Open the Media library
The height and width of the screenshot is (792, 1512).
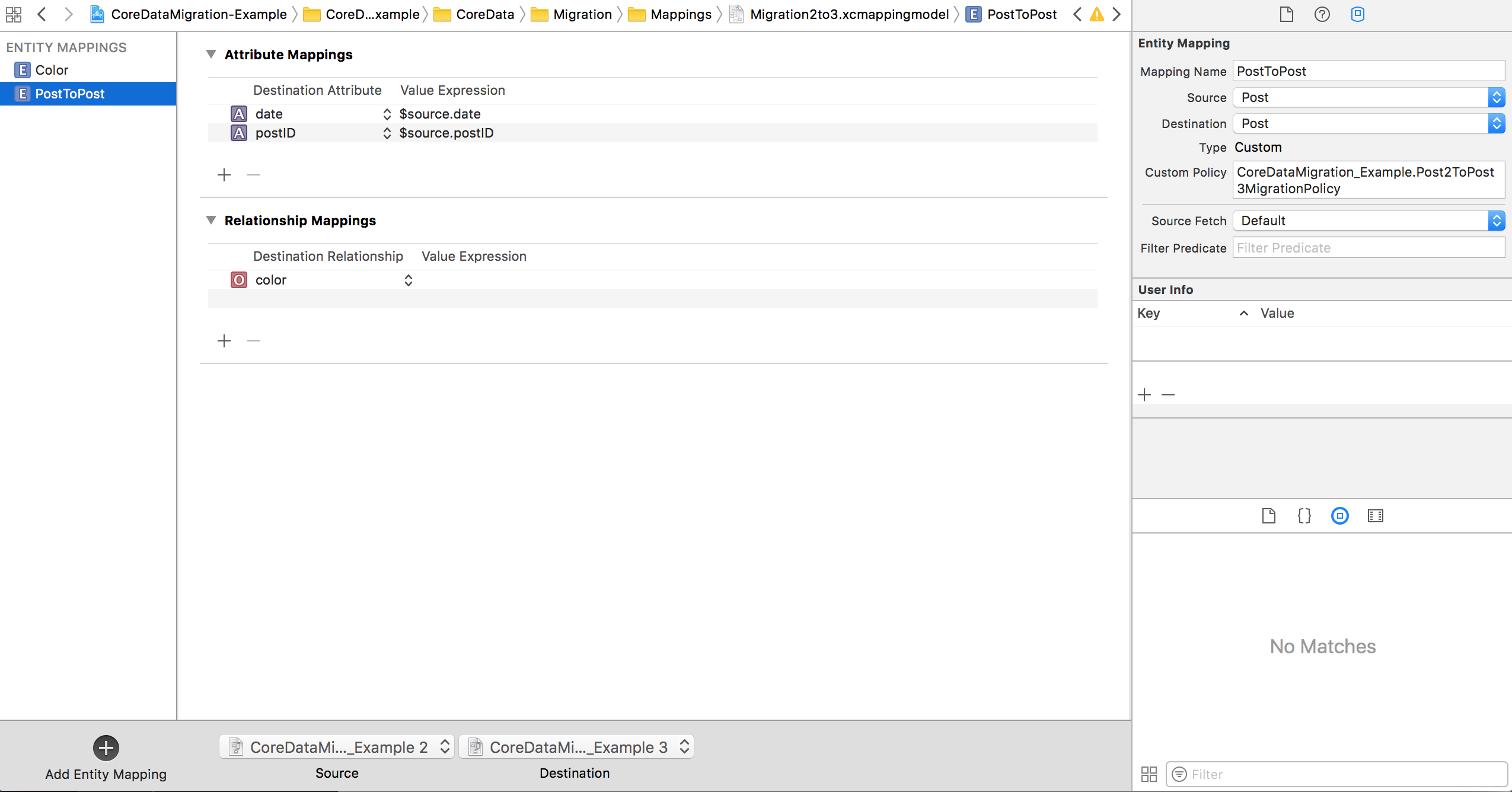1376,516
